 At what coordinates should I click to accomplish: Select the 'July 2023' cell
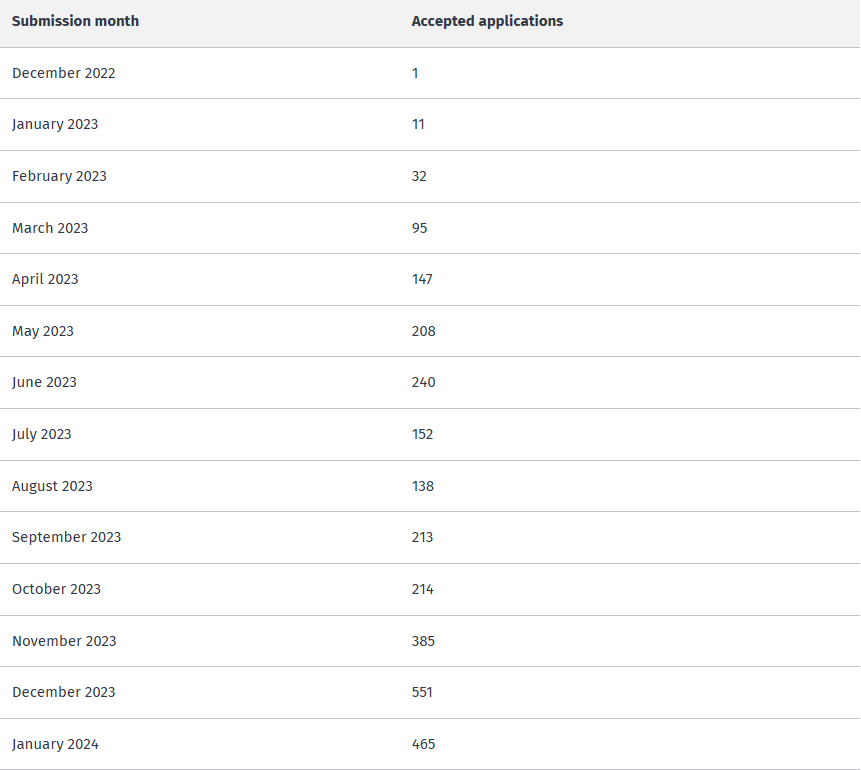tap(42, 434)
